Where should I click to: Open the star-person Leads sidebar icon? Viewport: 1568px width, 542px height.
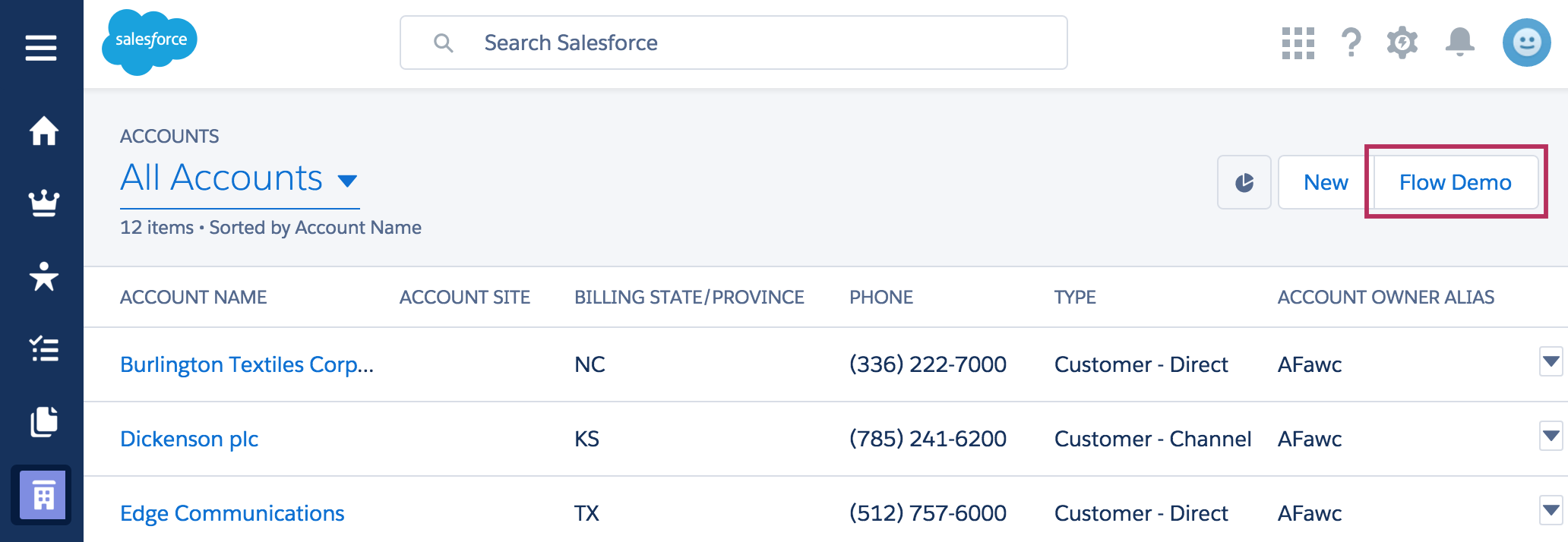pos(43,276)
